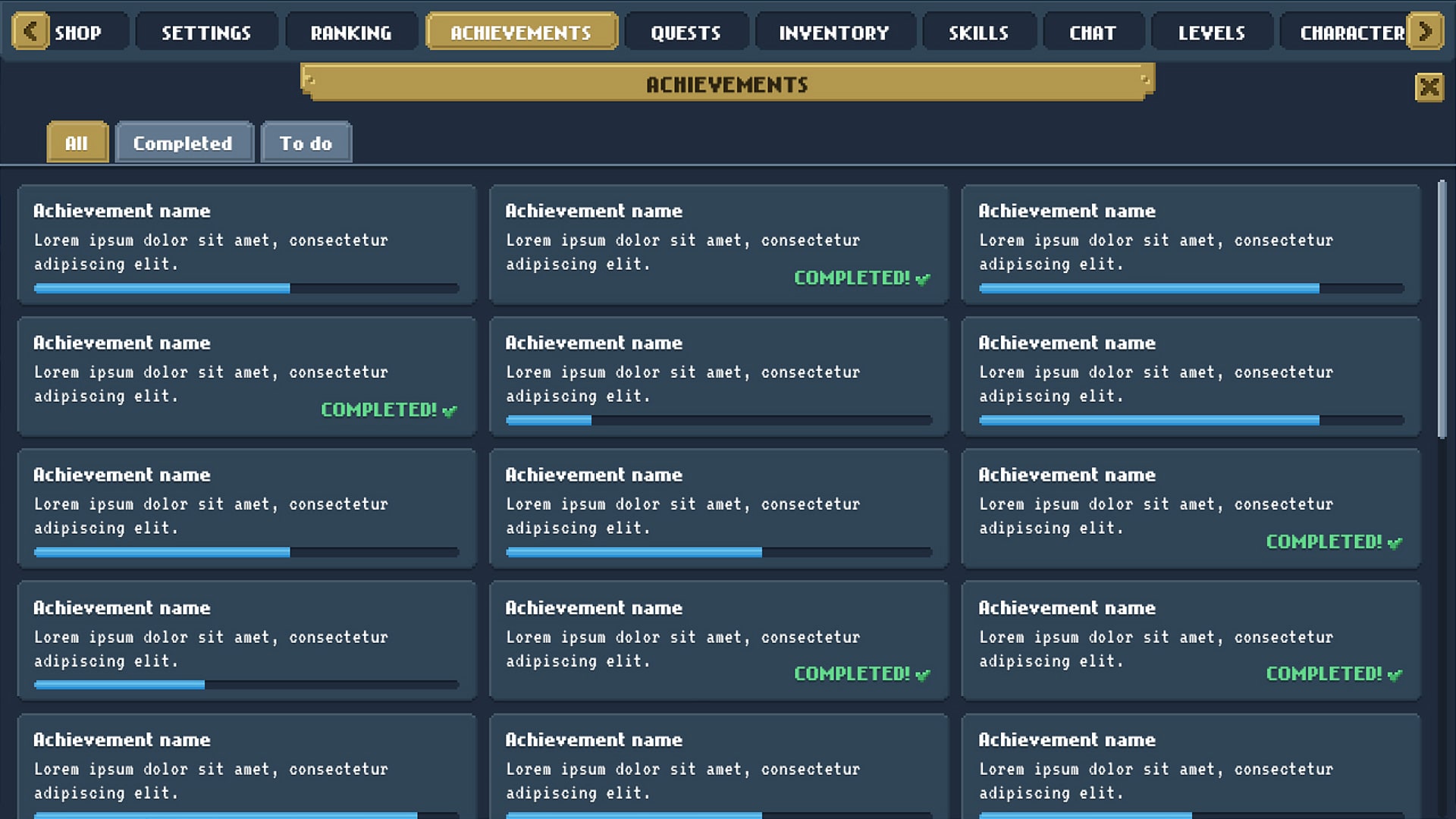The height and width of the screenshot is (819, 1456).
Task: Open the Shop tab
Action: click(79, 31)
